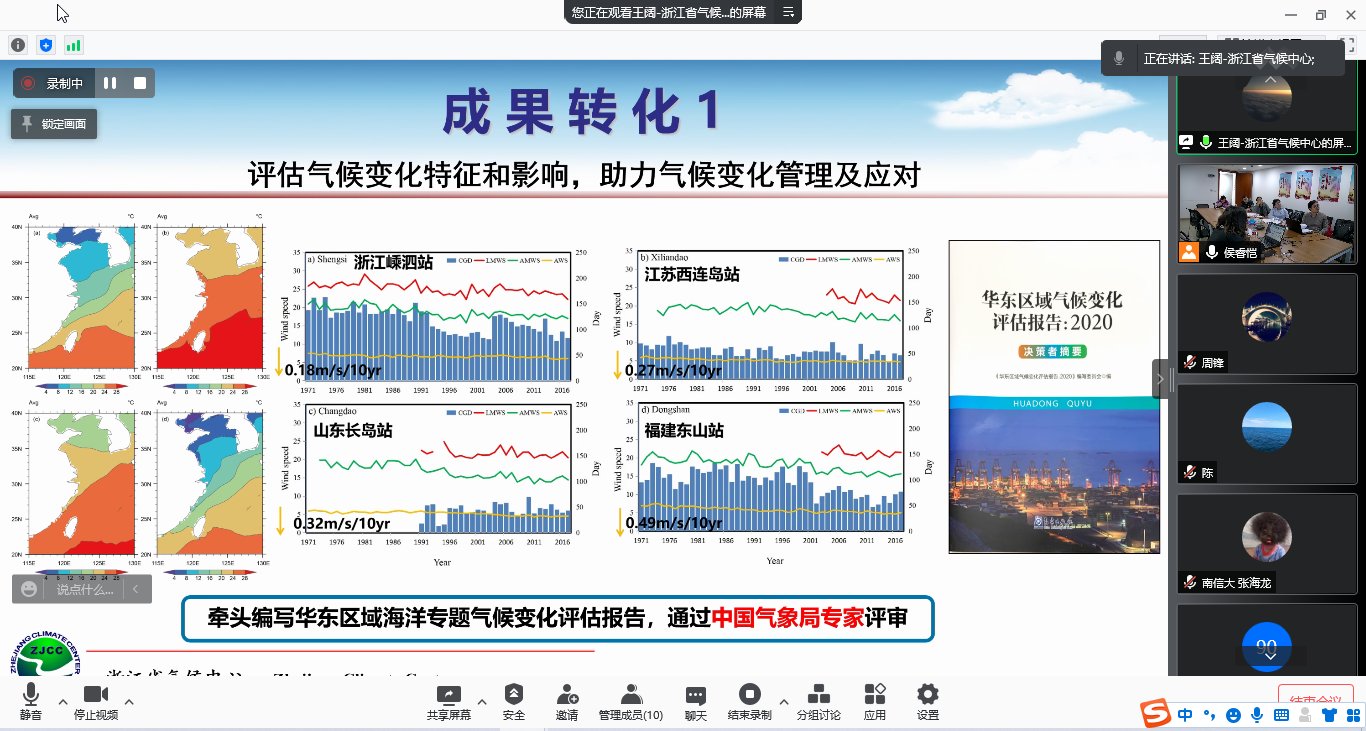This screenshot has width=1366, height=731.
Task: Mute microphone with 静音 button
Action: 31,702
